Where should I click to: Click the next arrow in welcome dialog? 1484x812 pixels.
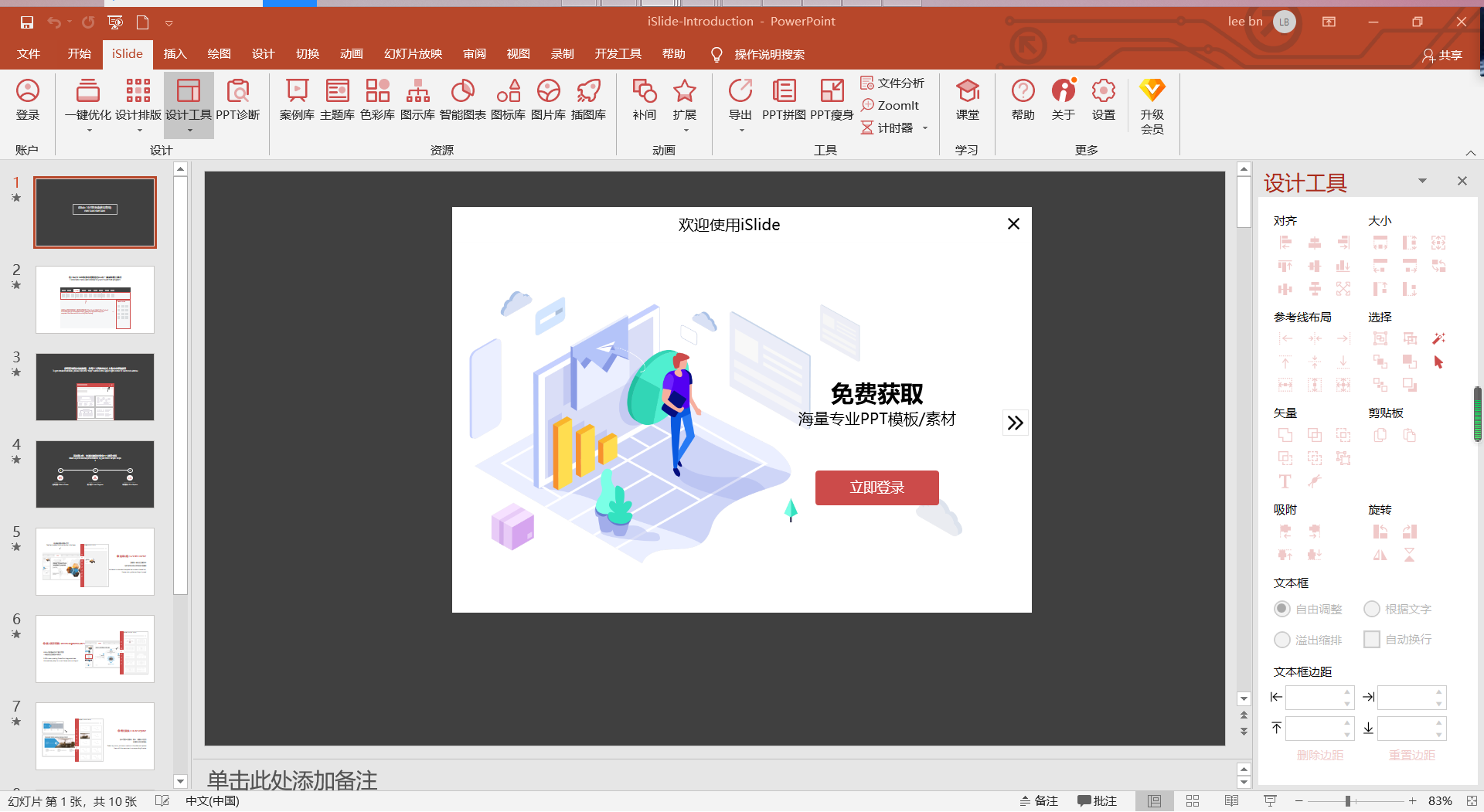(1015, 423)
